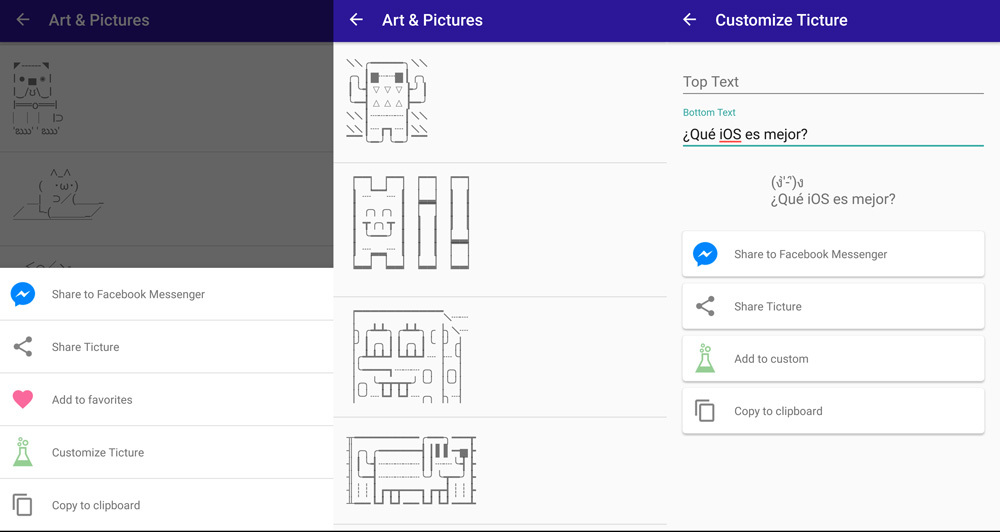
Task: Select Share to Facebook Messenger in the bottom sheet
Action: tap(128, 294)
